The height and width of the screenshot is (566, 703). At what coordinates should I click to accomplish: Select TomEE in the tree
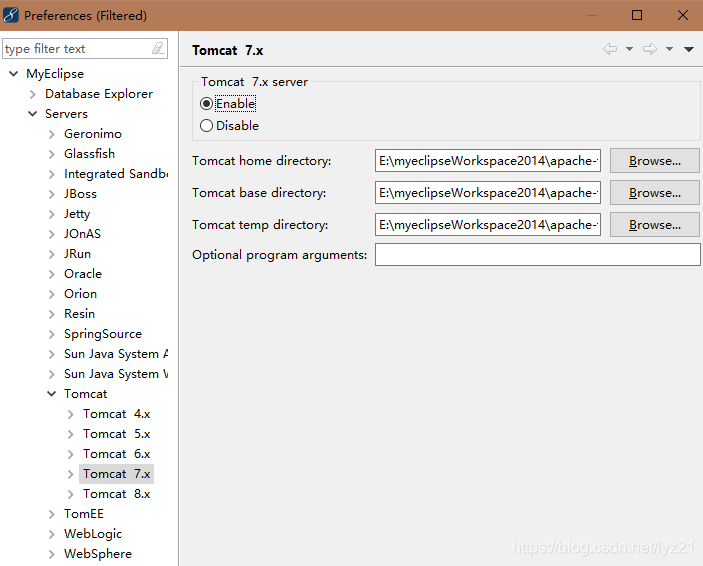click(x=84, y=514)
